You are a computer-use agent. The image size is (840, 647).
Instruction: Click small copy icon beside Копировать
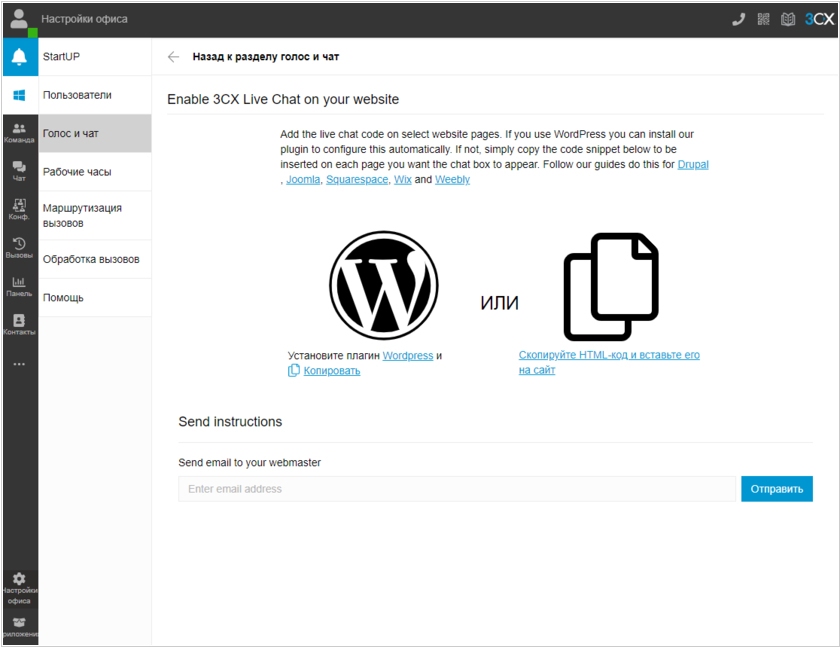294,371
